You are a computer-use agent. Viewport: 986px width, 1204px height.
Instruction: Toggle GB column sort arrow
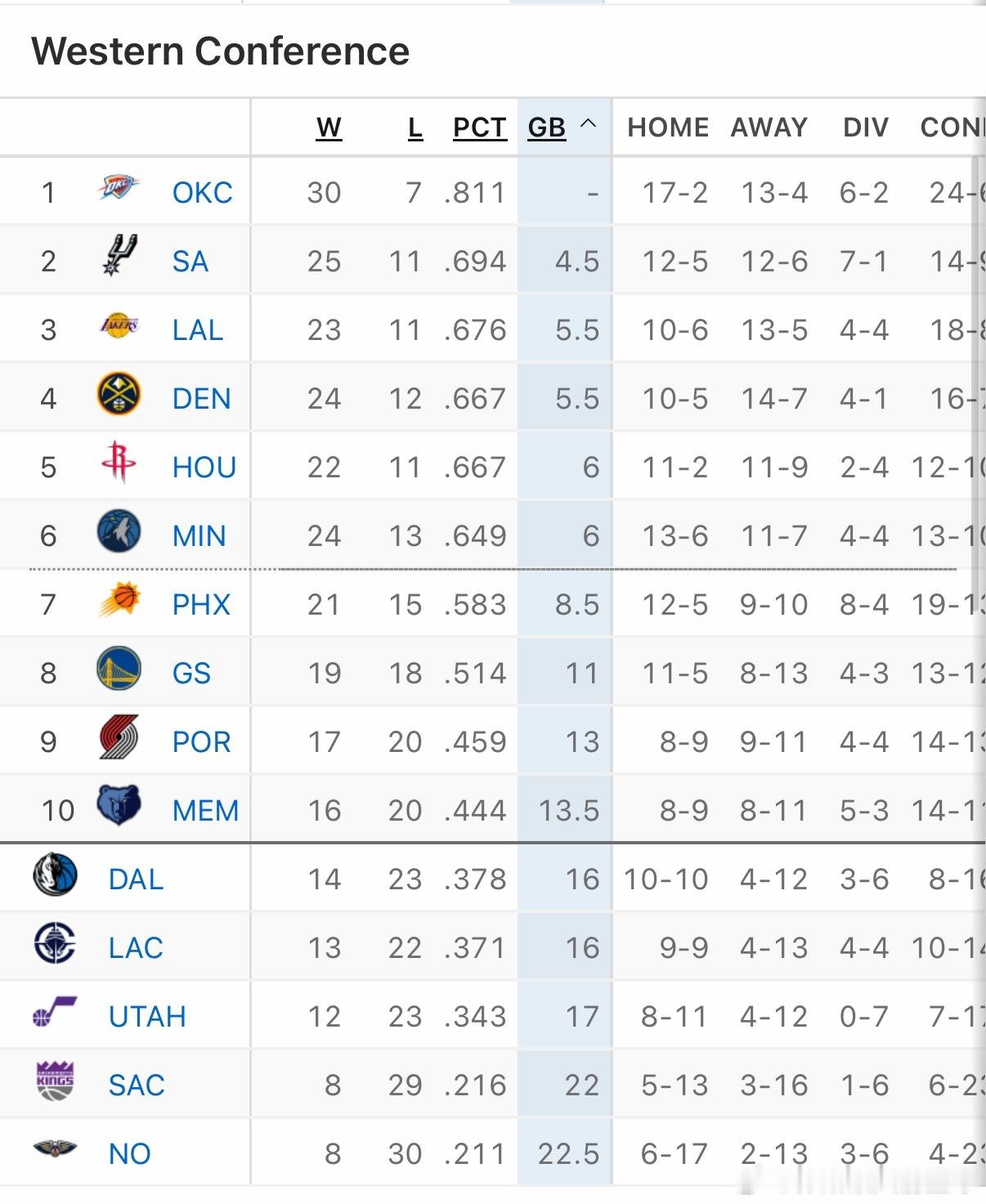[x=588, y=125]
